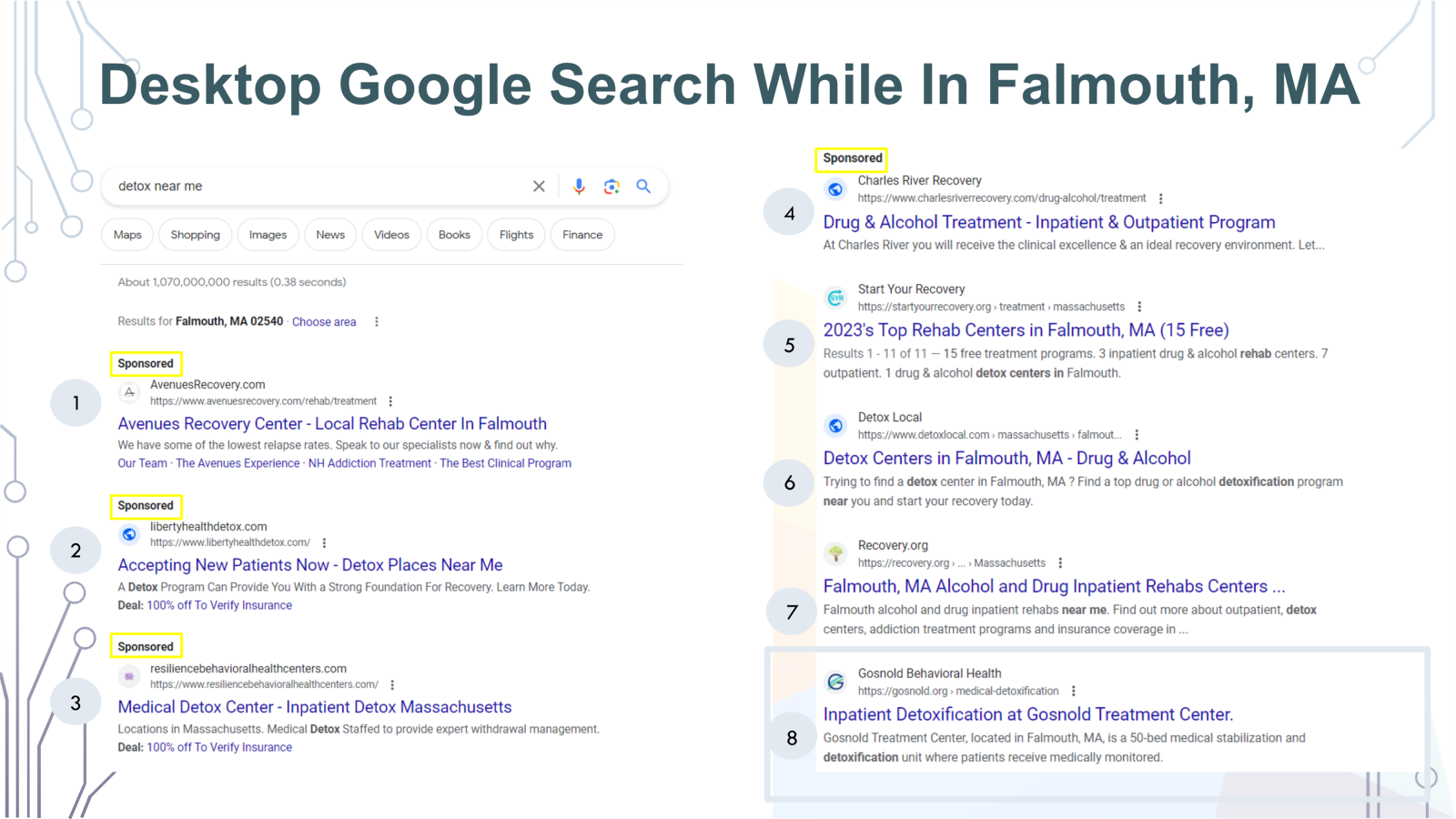The height and width of the screenshot is (819, 1456).
Task: Click the Recovery.org tree favicon
Action: pyautogui.click(x=835, y=553)
